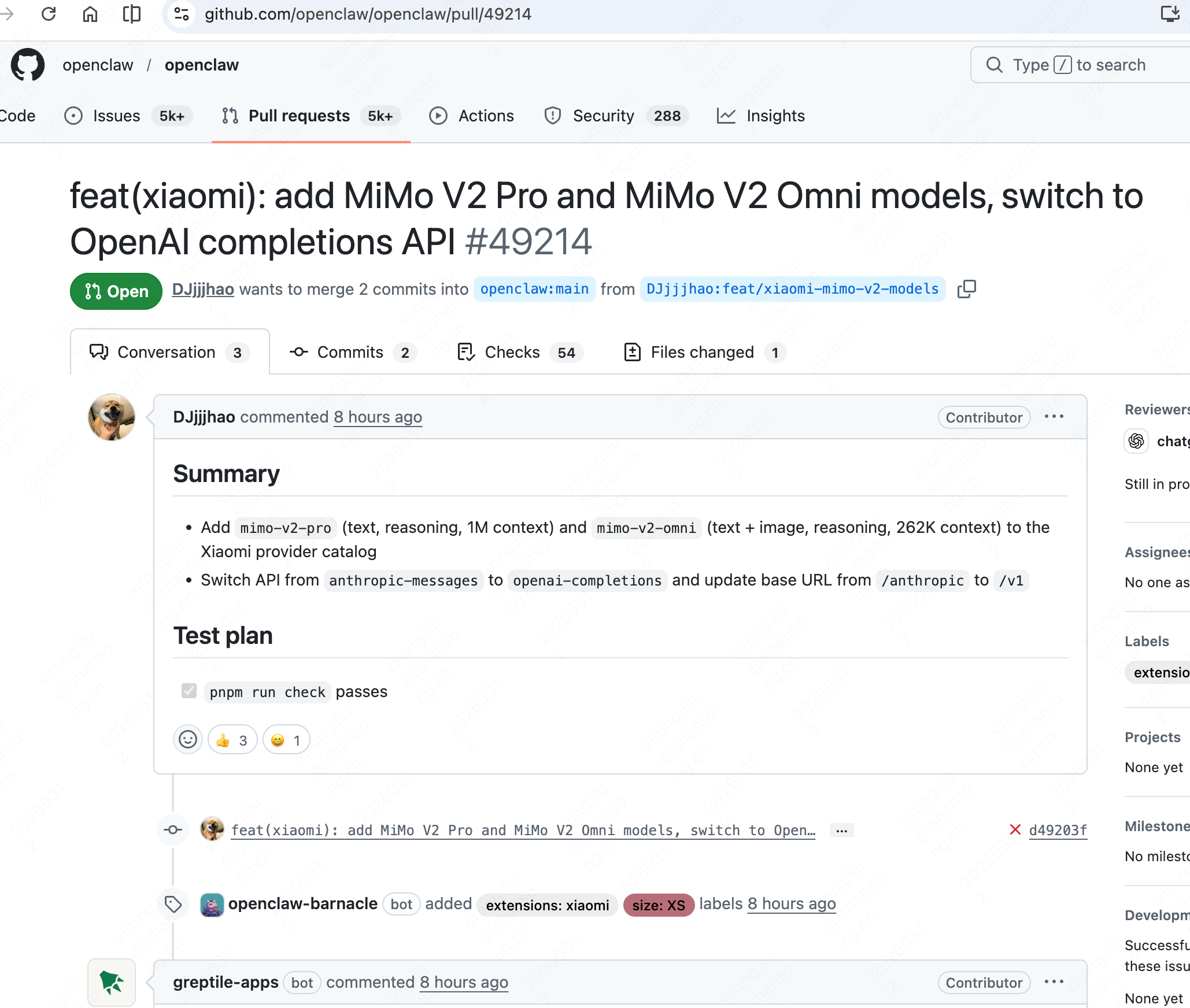
Task: Click the DJjjjhao avatar beside the comment
Action: pyautogui.click(x=112, y=417)
